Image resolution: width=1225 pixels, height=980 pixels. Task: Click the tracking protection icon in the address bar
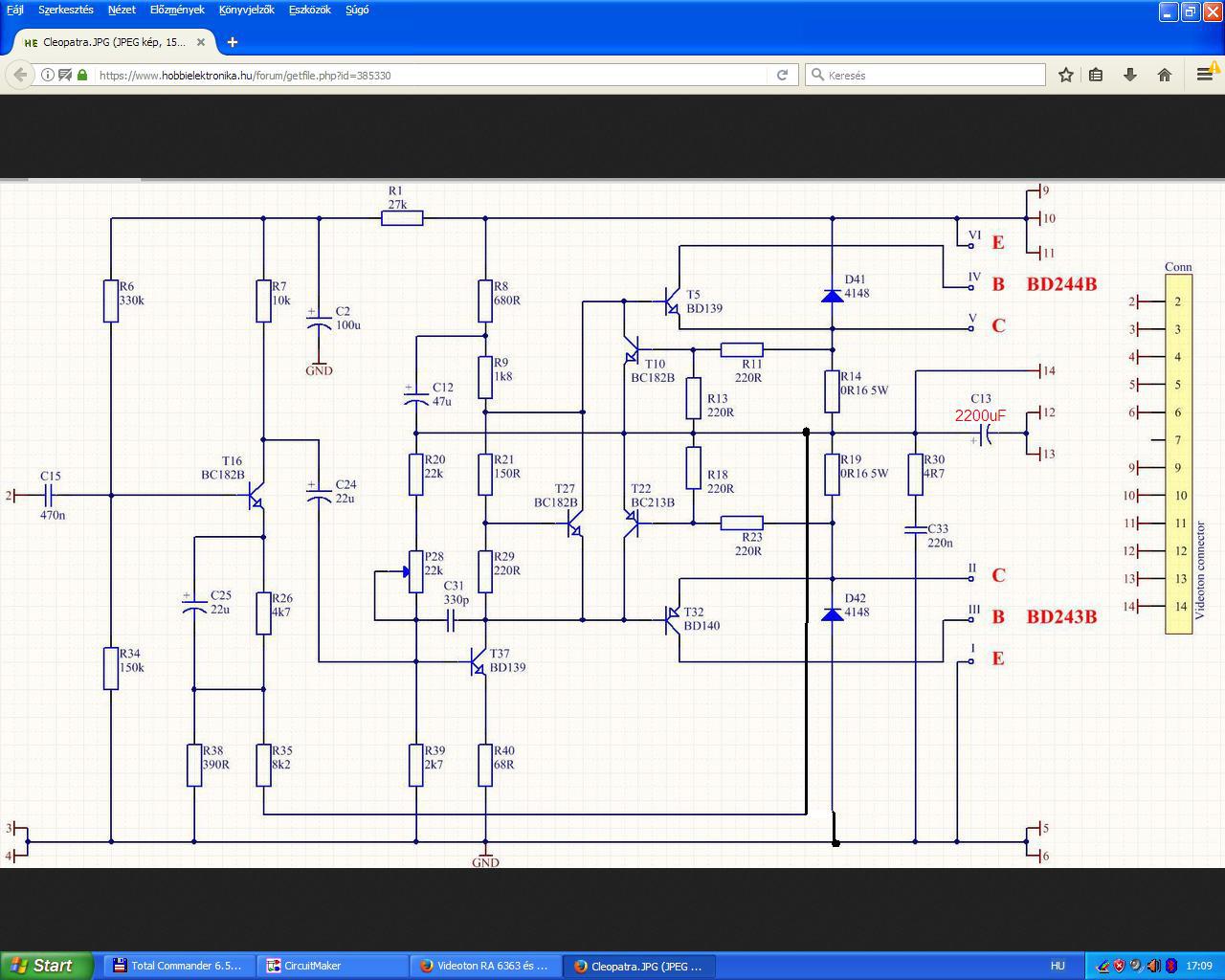[x=65, y=75]
